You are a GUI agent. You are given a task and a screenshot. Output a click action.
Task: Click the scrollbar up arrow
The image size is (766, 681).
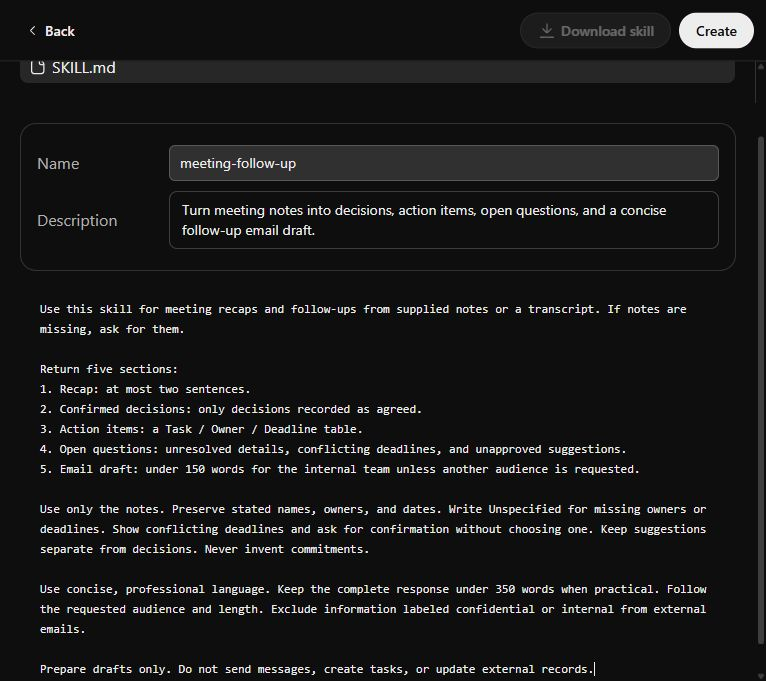(761, 67)
